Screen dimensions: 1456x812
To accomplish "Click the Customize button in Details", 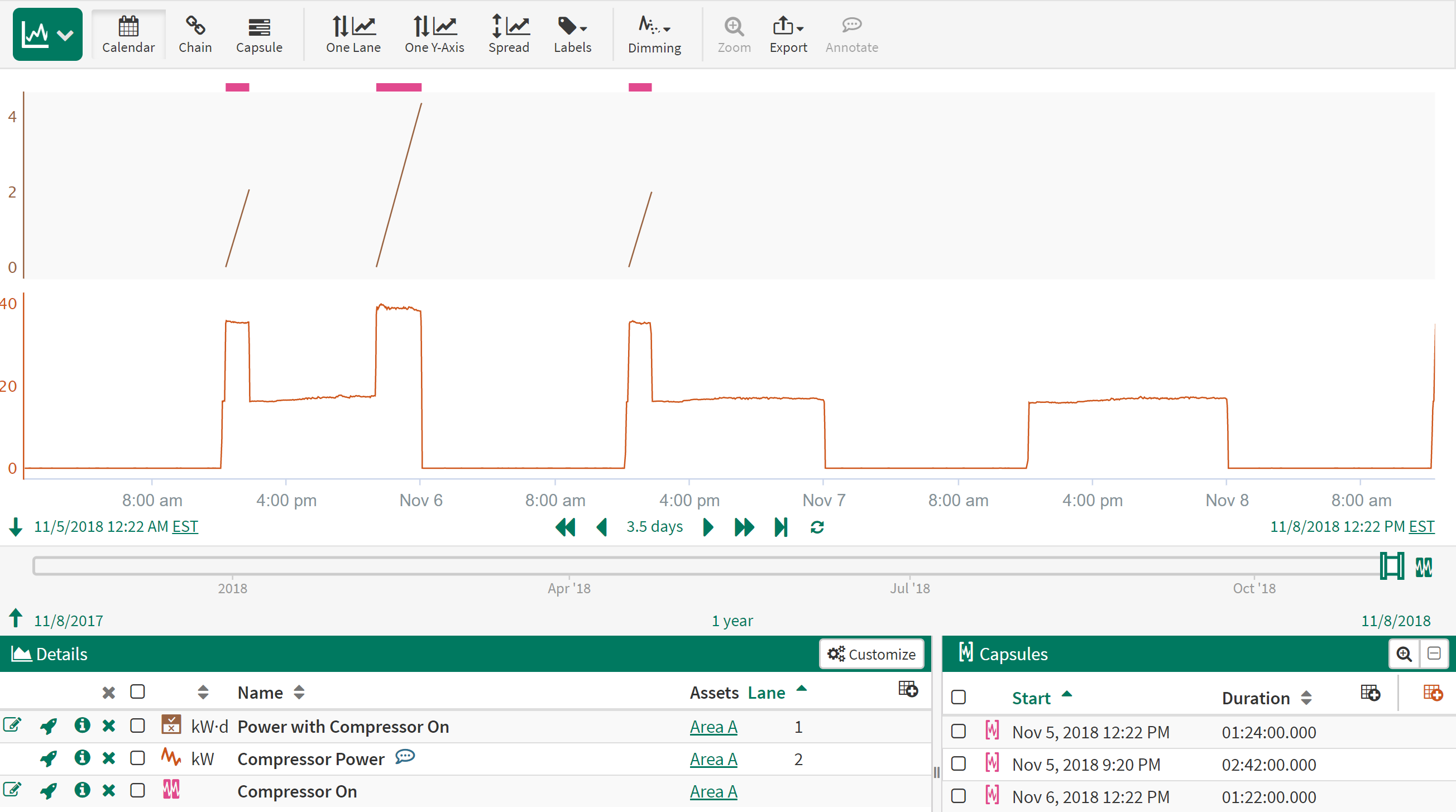I will pyautogui.click(x=871, y=654).
